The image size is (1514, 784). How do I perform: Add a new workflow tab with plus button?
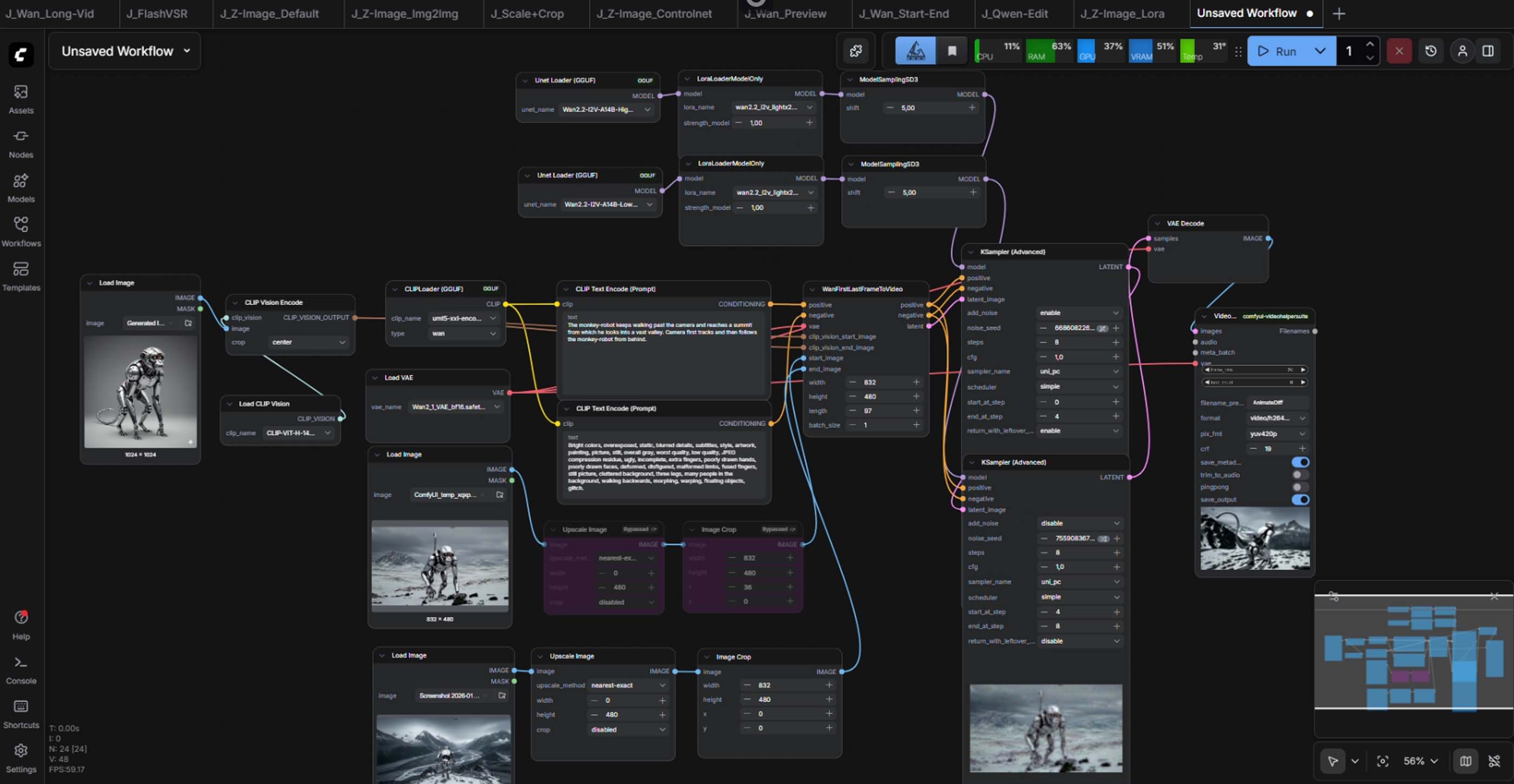1339,14
